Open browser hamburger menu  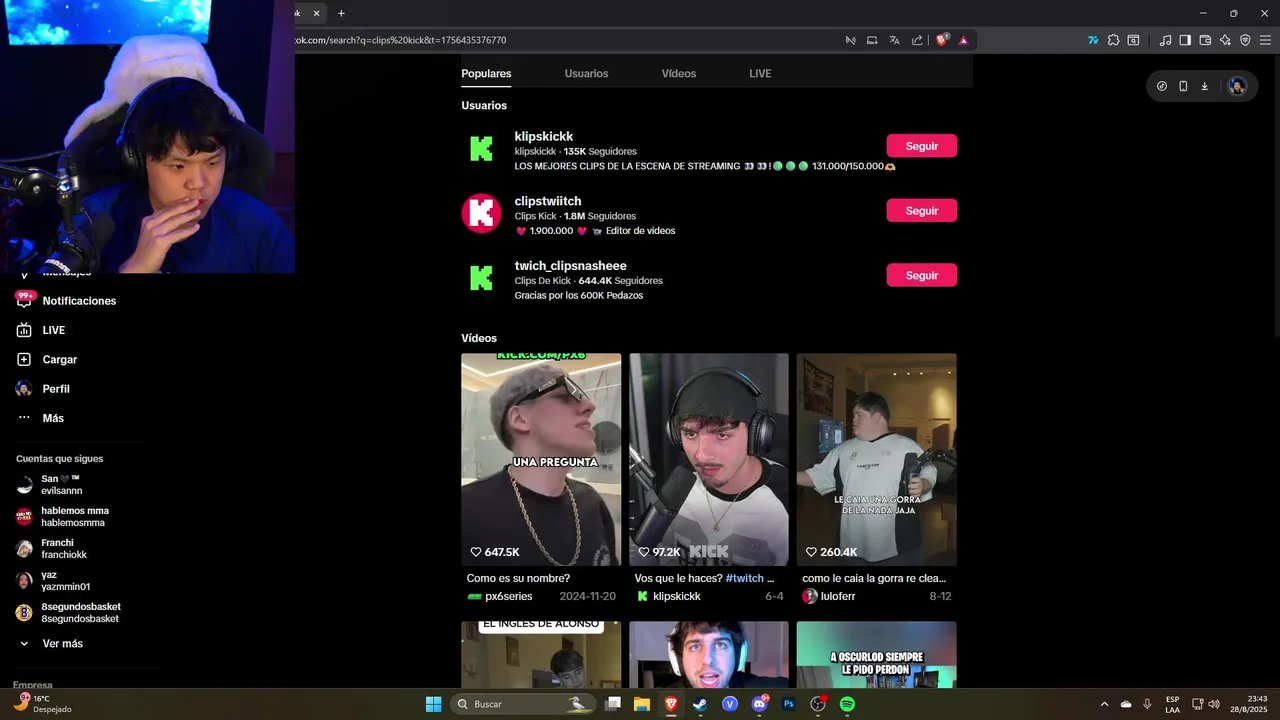pyautogui.click(x=1265, y=40)
